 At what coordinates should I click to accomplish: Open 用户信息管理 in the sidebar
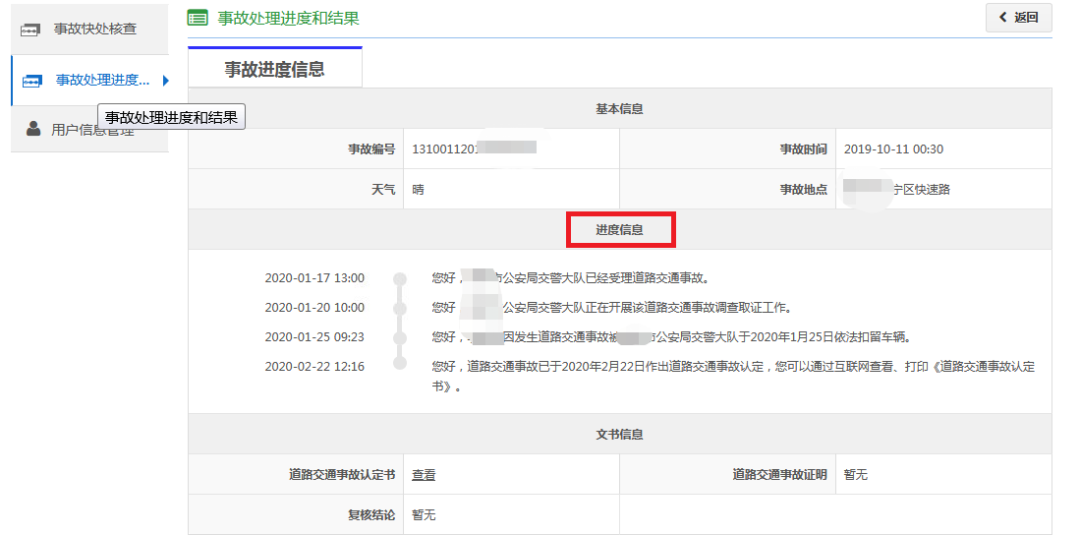coord(90,129)
